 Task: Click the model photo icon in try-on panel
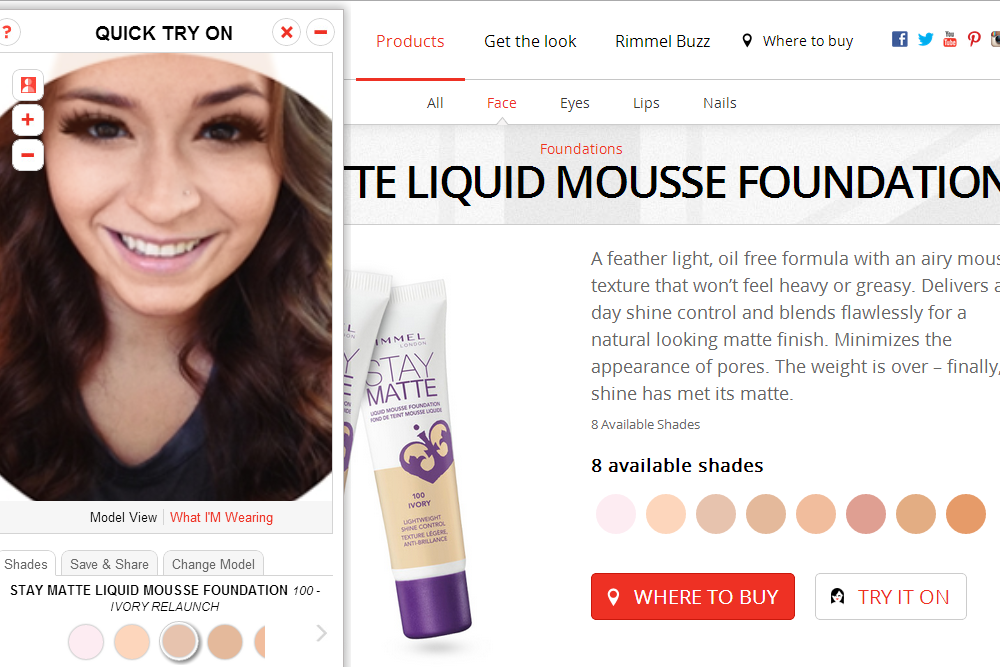[x=28, y=85]
